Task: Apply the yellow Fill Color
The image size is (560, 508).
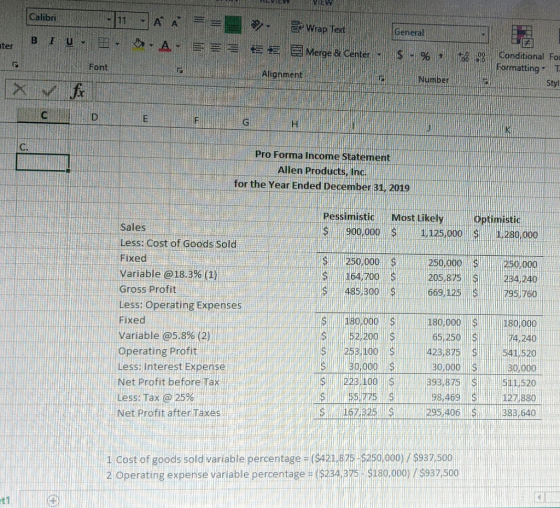Action: (139, 45)
